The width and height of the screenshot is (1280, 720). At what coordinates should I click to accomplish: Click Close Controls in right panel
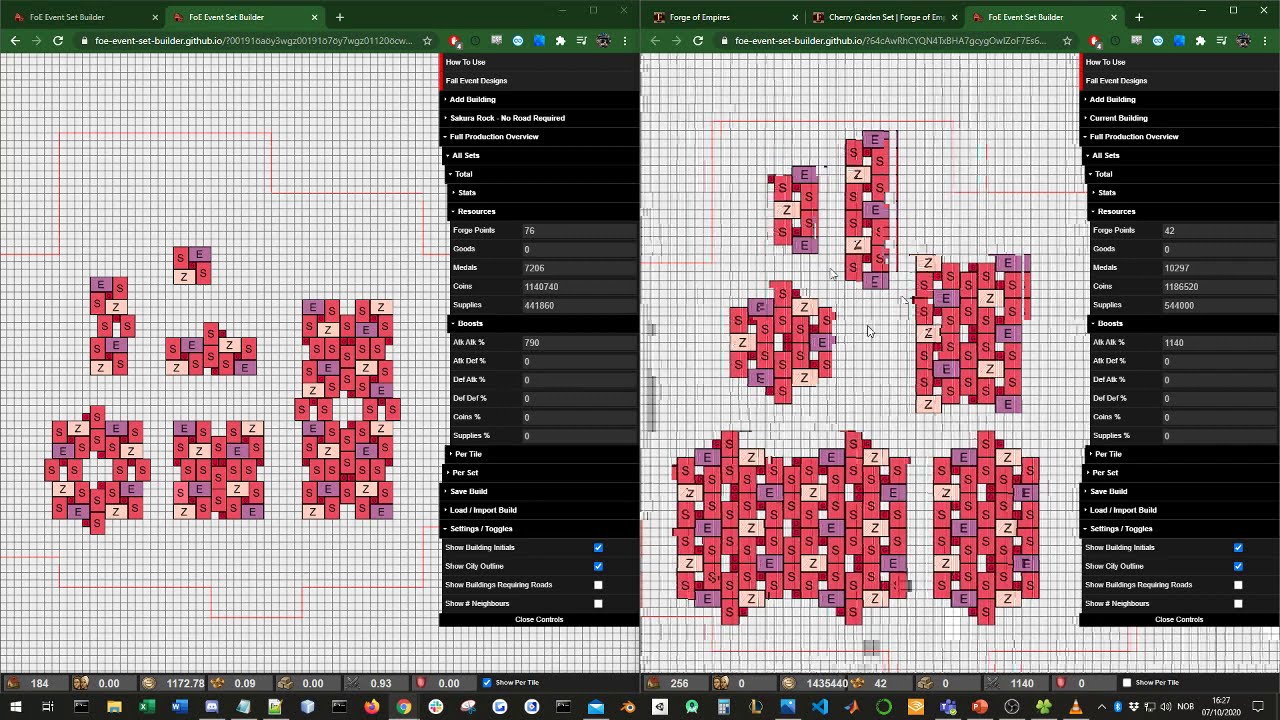(x=1179, y=619)
